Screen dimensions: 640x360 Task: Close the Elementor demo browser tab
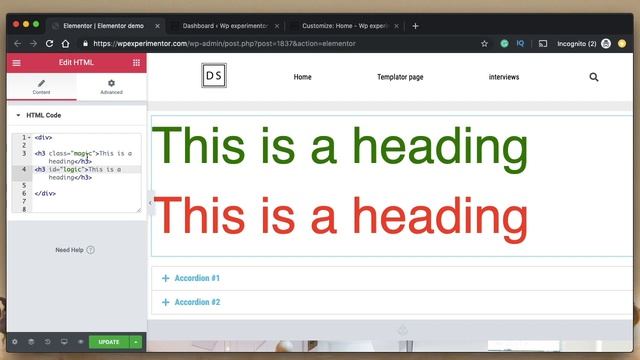[x=158, y=26]
